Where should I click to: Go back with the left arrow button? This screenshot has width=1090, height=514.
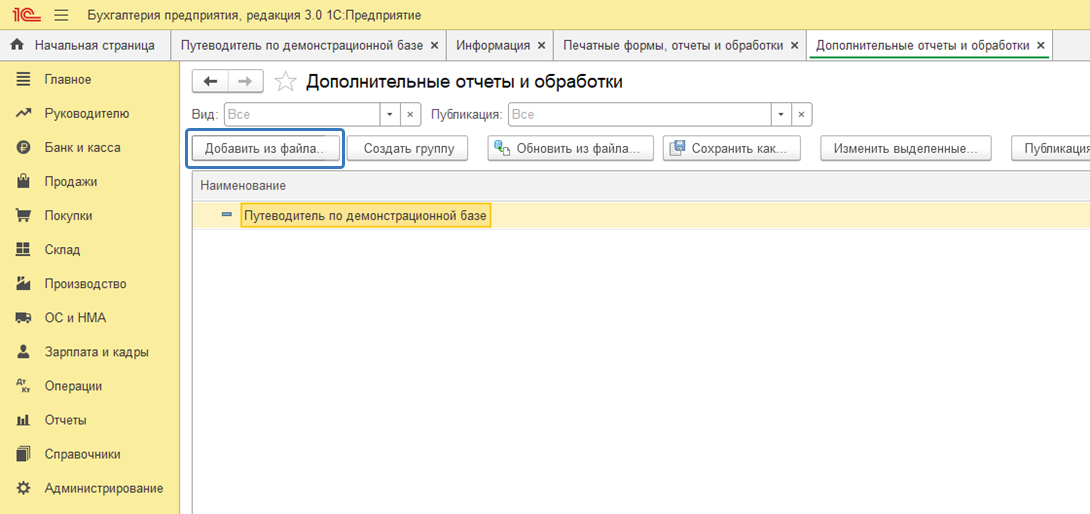tap(210, 81)
